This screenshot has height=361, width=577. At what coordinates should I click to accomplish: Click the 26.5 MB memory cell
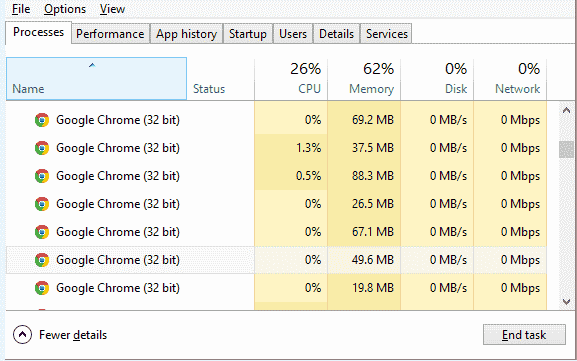point(364,204)
